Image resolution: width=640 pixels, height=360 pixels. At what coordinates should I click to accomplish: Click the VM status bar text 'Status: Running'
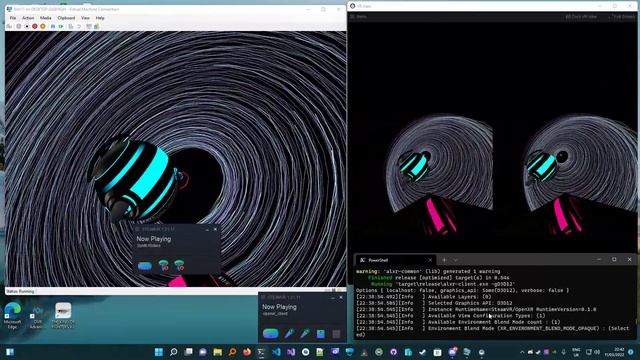coord(20,291)
